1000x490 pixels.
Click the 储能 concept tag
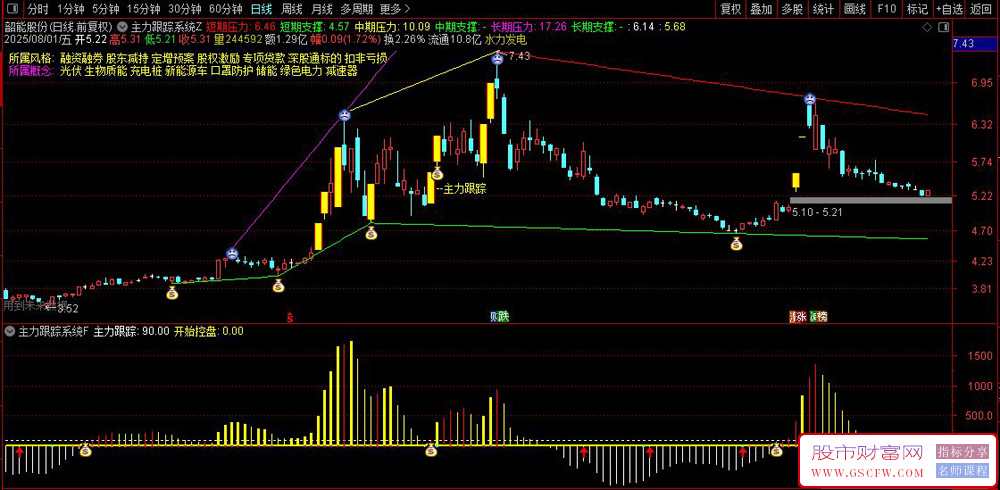267,70
